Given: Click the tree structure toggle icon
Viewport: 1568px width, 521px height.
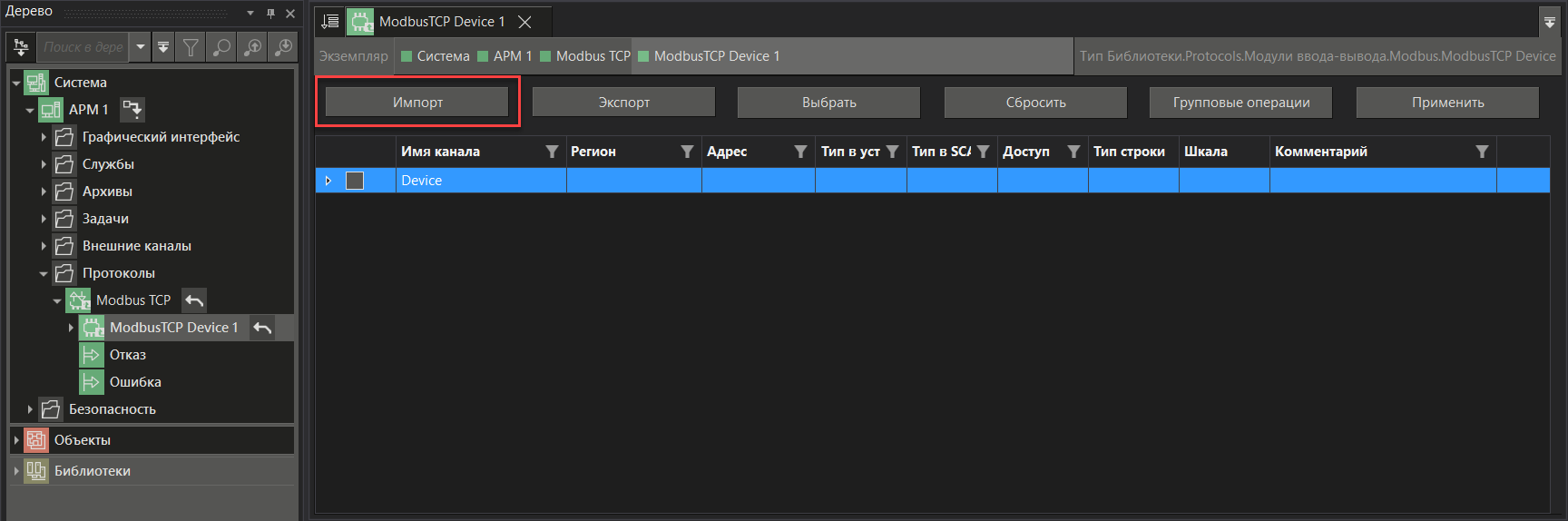Looking at the screenshot, I should click(21, 47).
